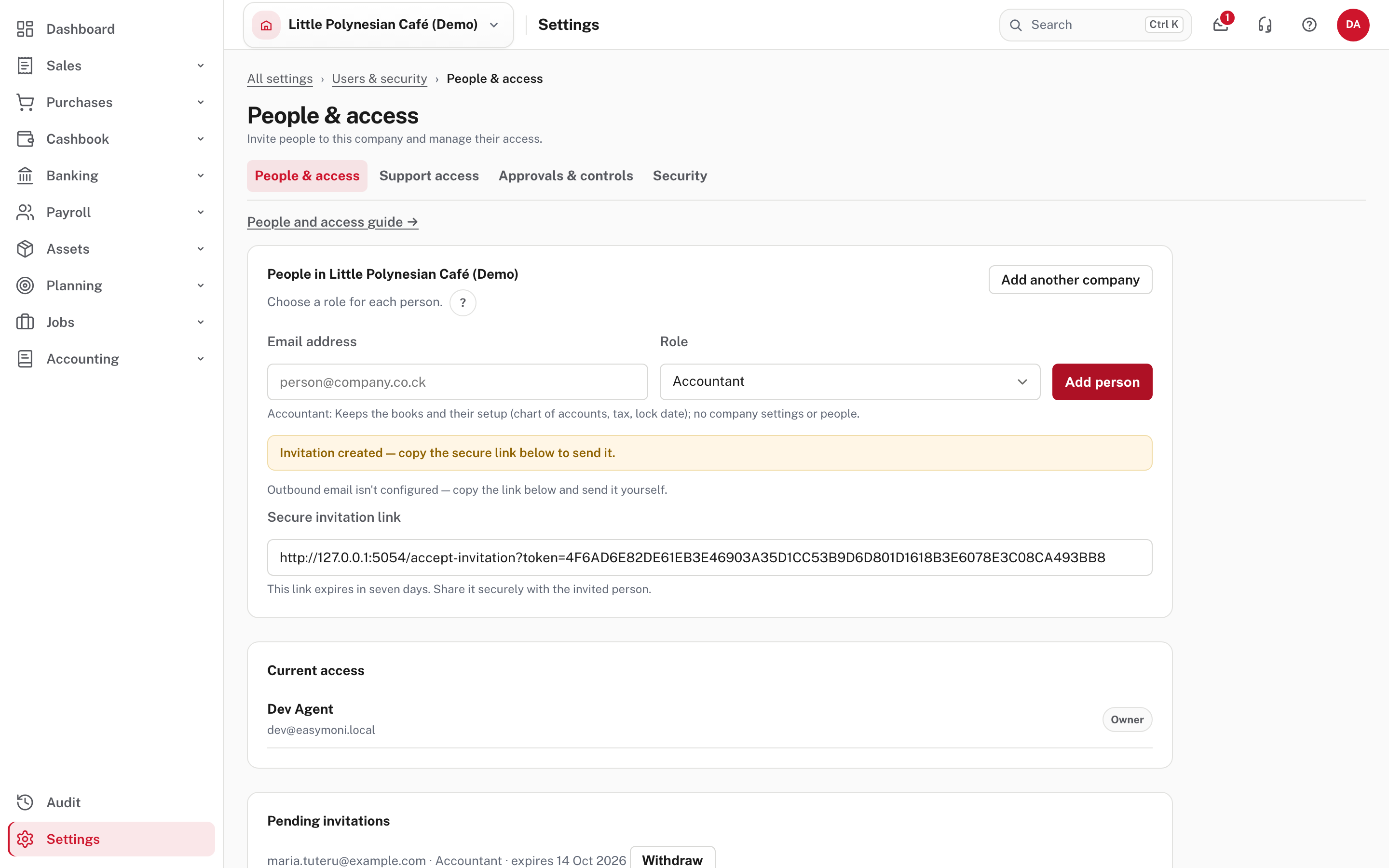Click the Planning target icon
This screenshot has height=868, width=1389.
[25, 285]
